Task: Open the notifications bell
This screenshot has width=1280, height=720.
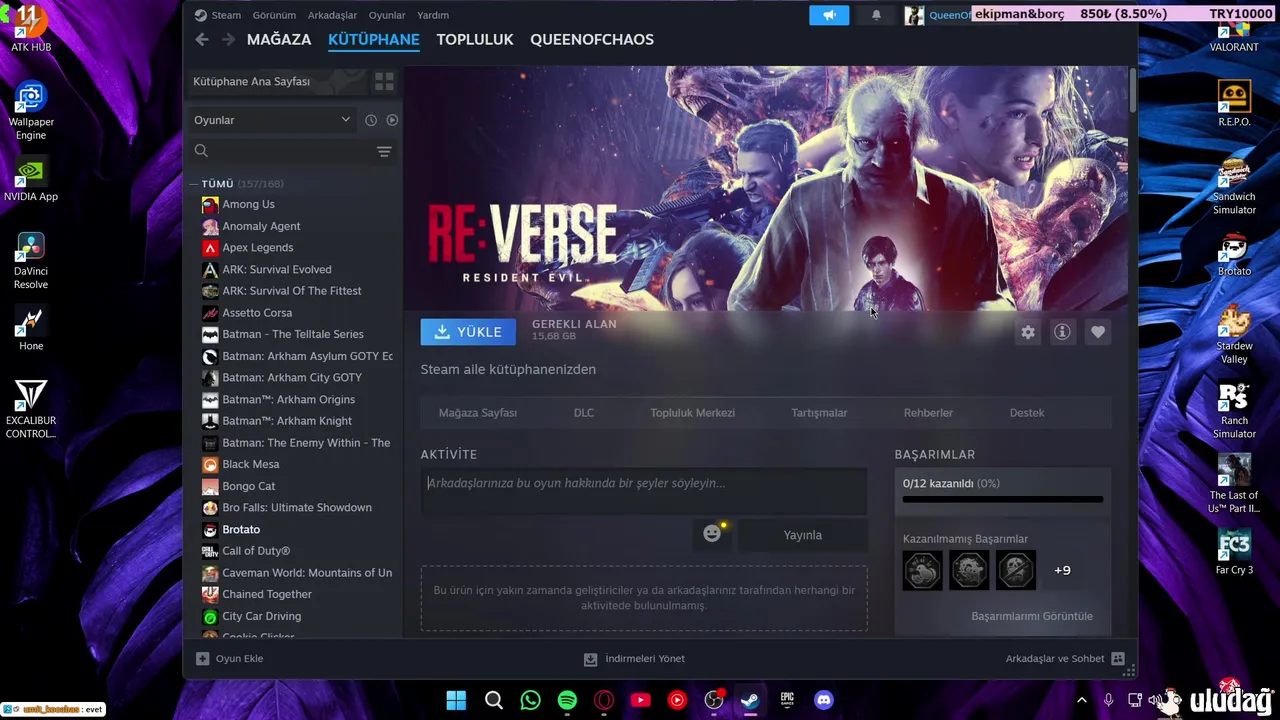Action: point(876,15)
